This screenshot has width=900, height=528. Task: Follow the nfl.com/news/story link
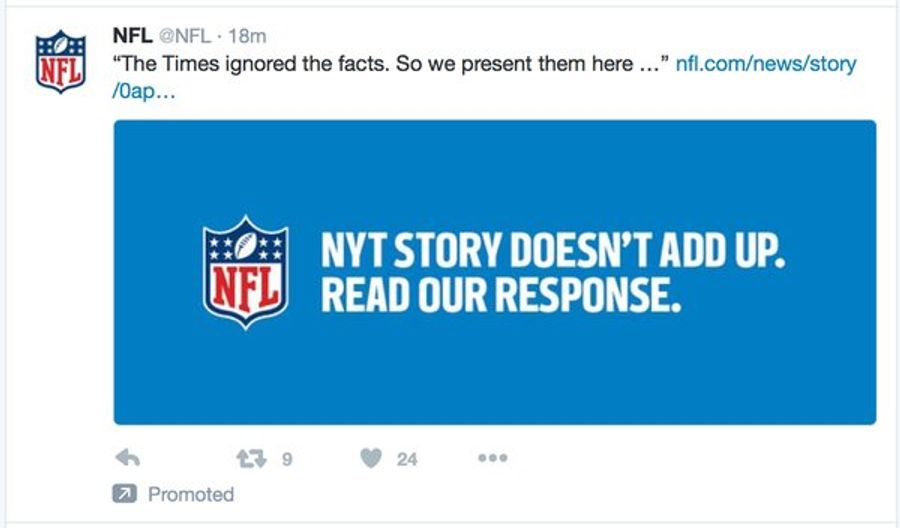[x=766, y=63]
